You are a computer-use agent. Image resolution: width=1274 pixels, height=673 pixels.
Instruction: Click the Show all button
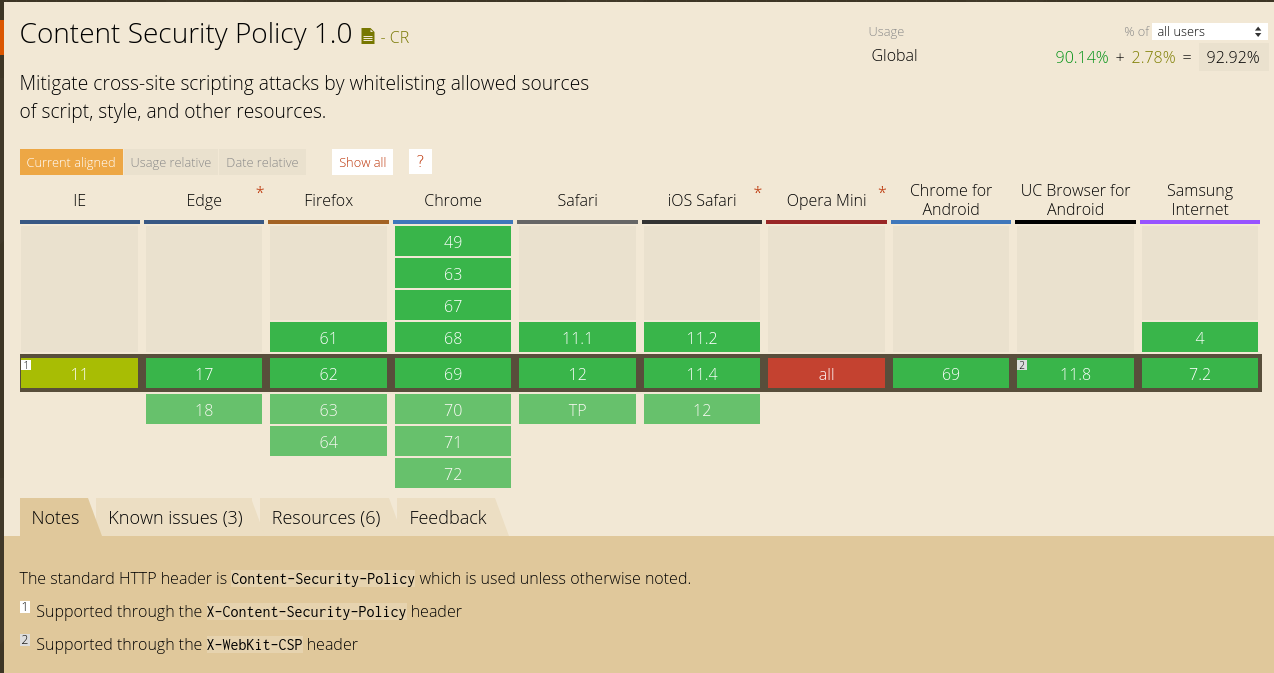coord(362,162)
